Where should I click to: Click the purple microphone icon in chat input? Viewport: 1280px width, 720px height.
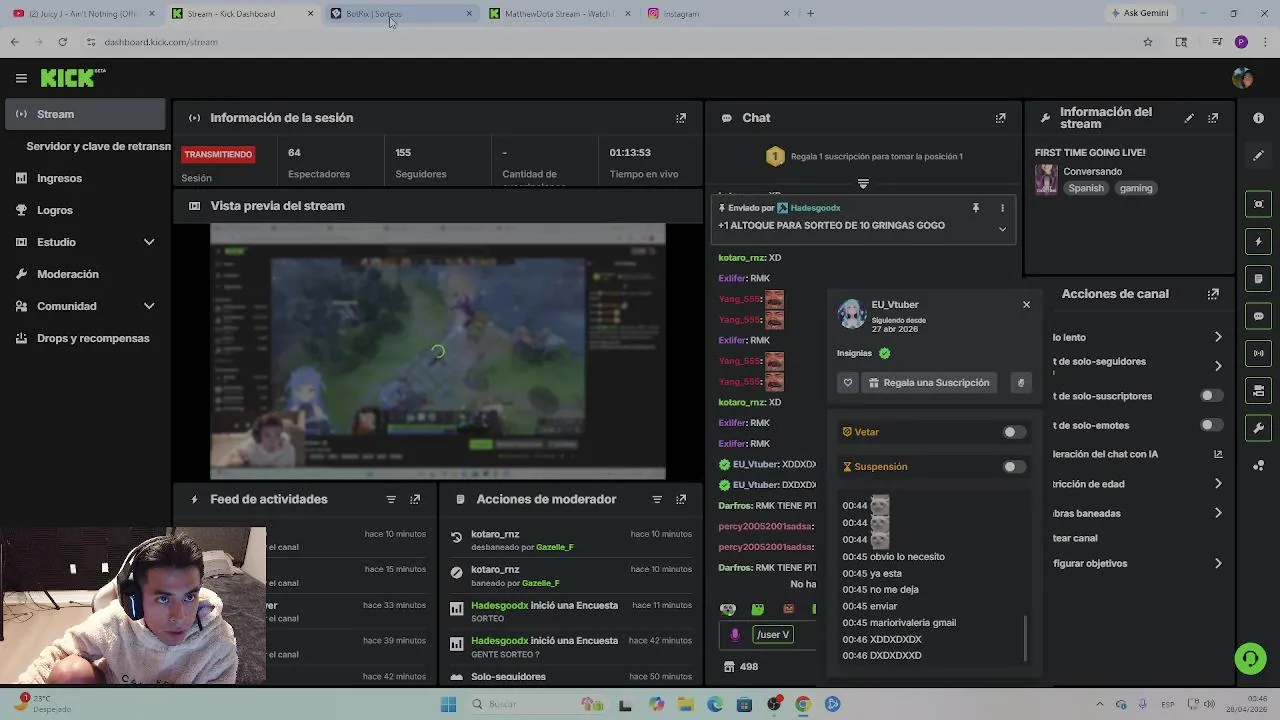[735, 634]
